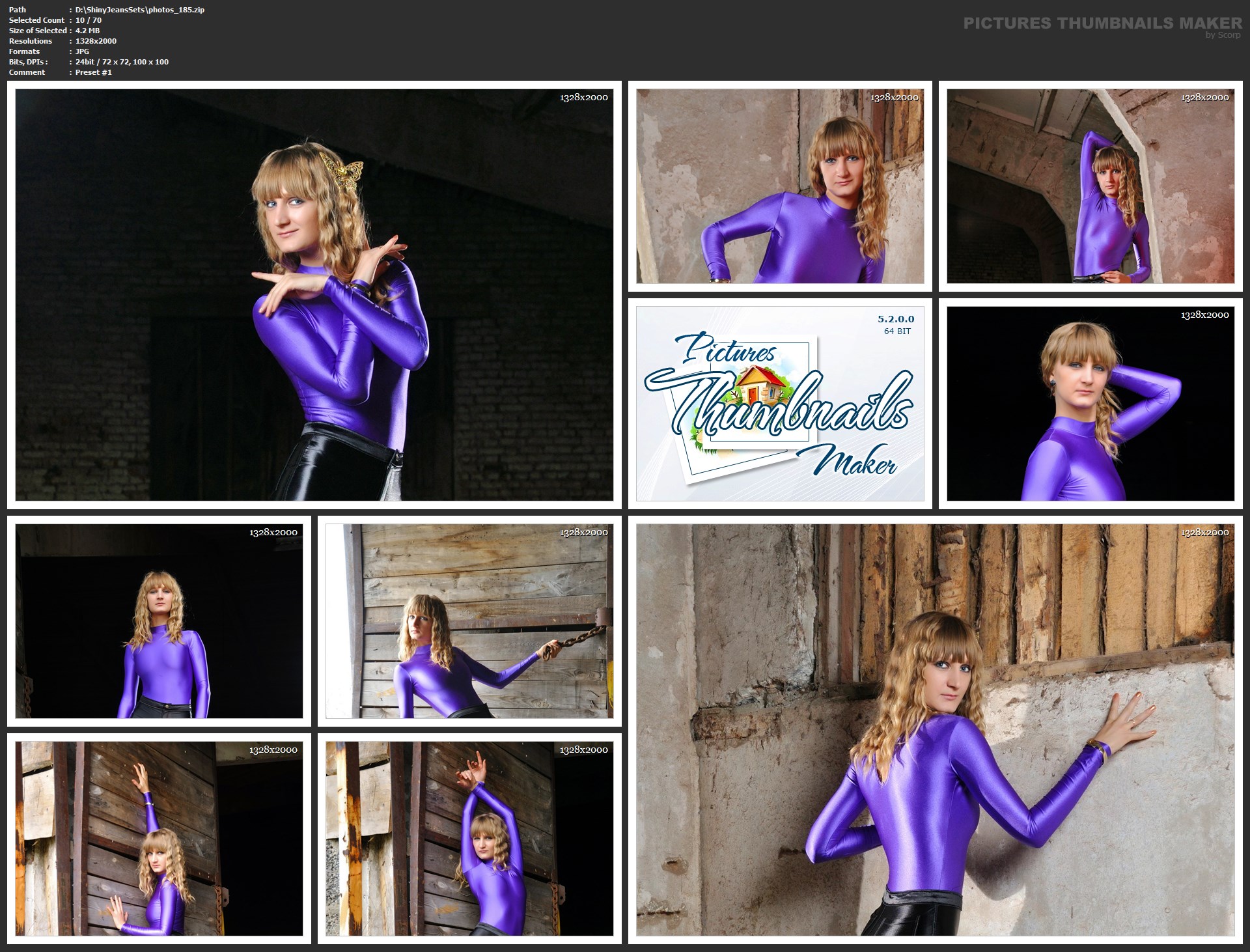The width and height of the screenshot is (1250, 952).
Task: Select black-background portrait with hand behind head
Action: [1090, 404]
